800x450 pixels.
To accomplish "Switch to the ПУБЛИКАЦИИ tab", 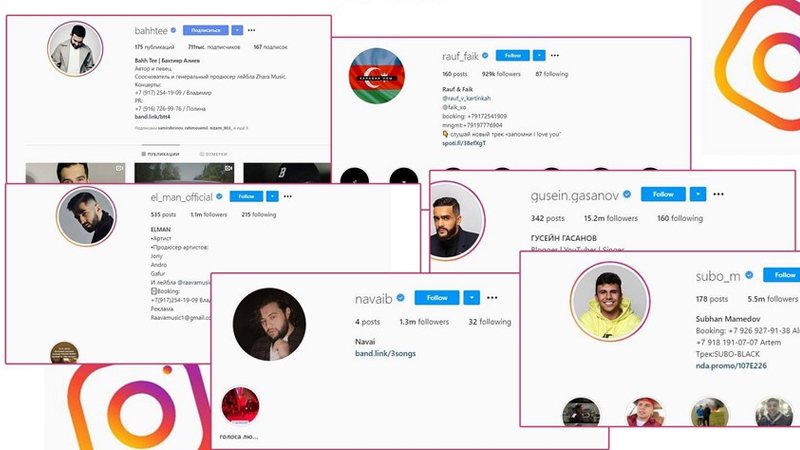I will click(160, 154).
